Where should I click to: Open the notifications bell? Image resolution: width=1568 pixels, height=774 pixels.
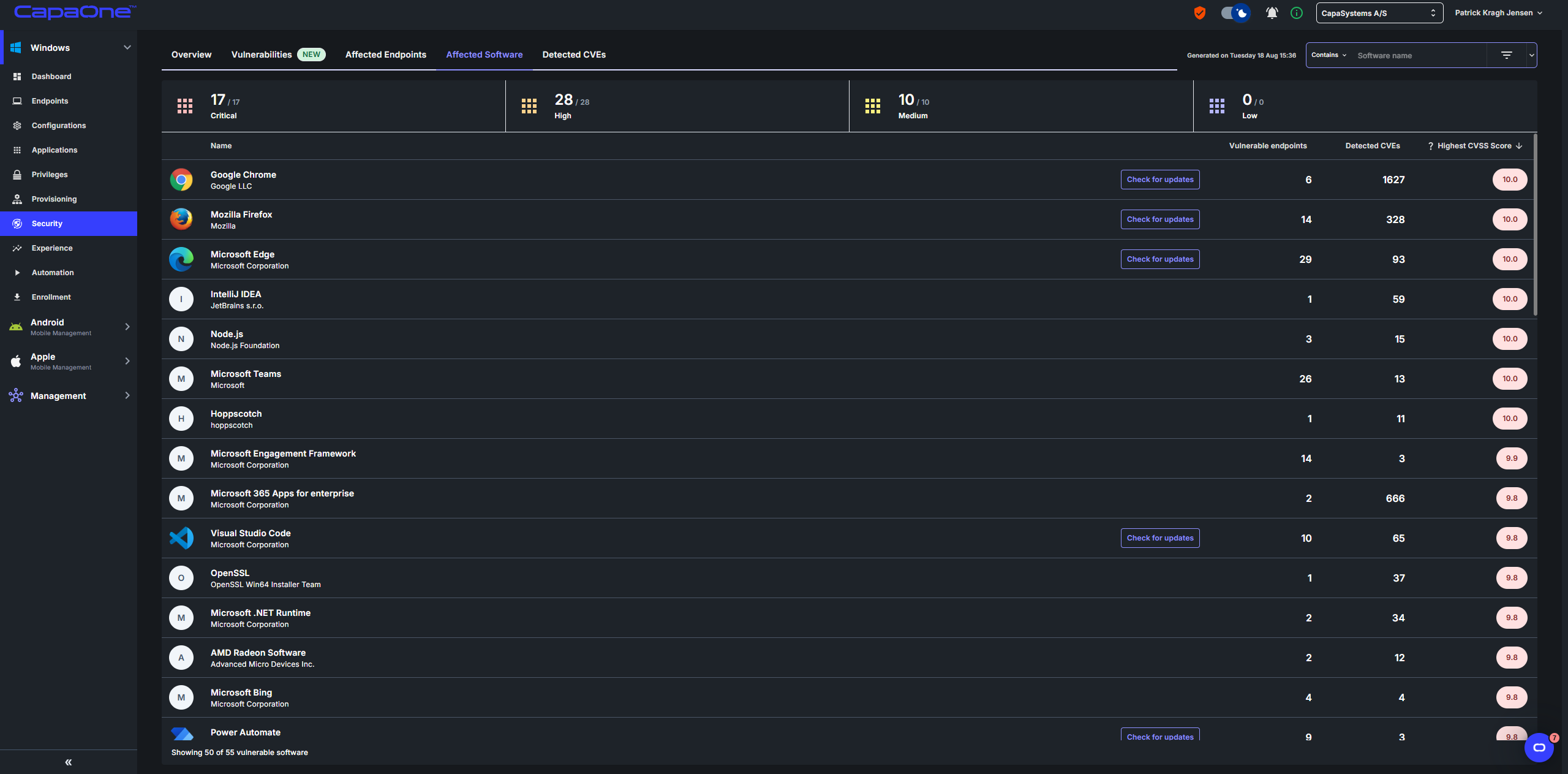[x=1272, y=13]
